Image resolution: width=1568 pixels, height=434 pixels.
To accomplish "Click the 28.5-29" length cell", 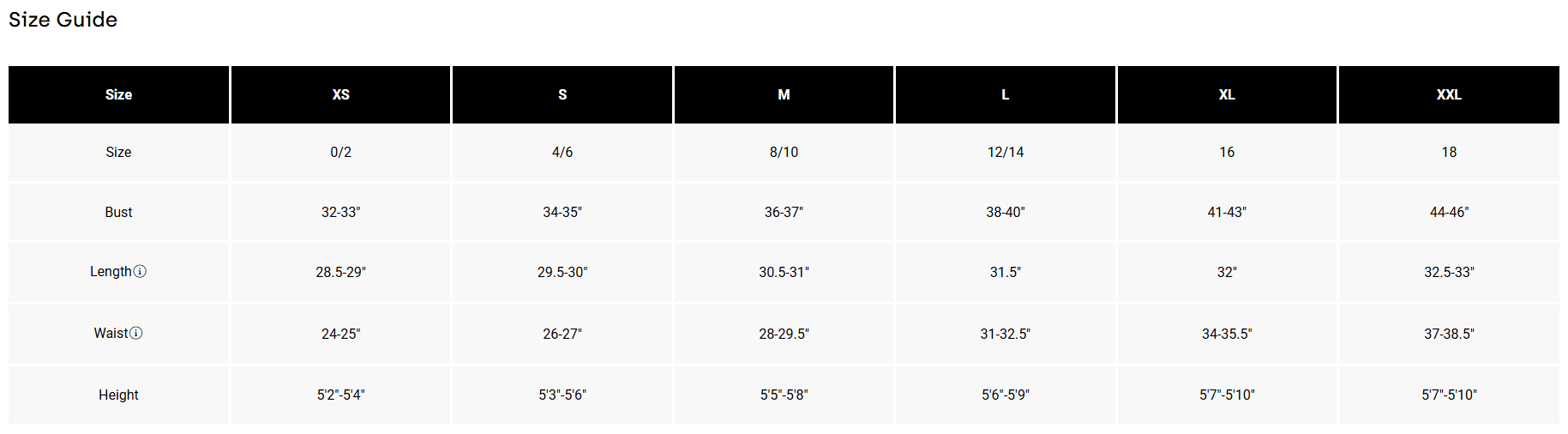I will (x=340, y=273).
